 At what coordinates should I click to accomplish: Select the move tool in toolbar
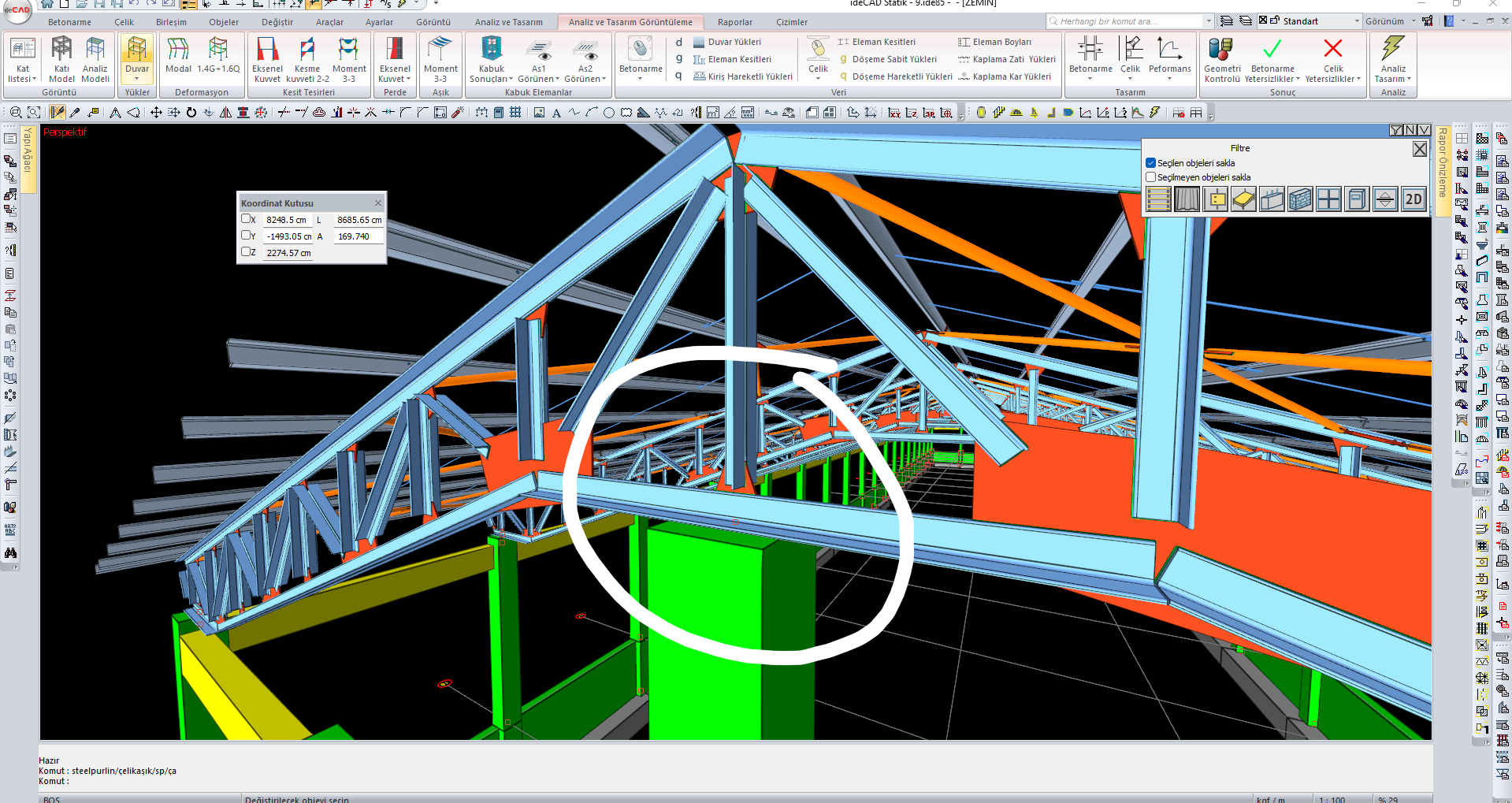pyautogui.click(x=156, y=113)
